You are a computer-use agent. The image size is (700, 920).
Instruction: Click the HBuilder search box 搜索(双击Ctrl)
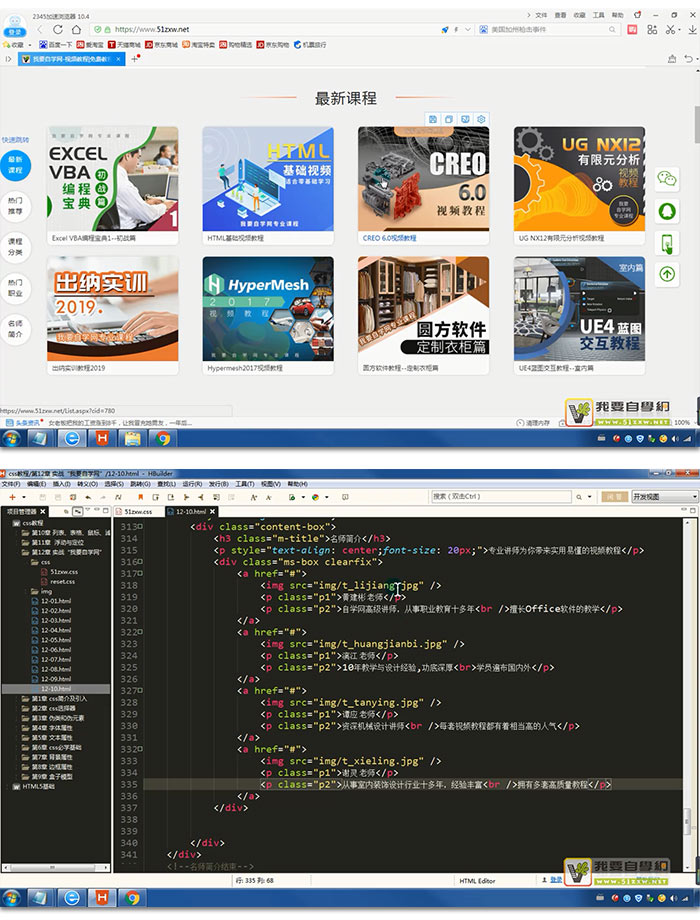[501, 496]
